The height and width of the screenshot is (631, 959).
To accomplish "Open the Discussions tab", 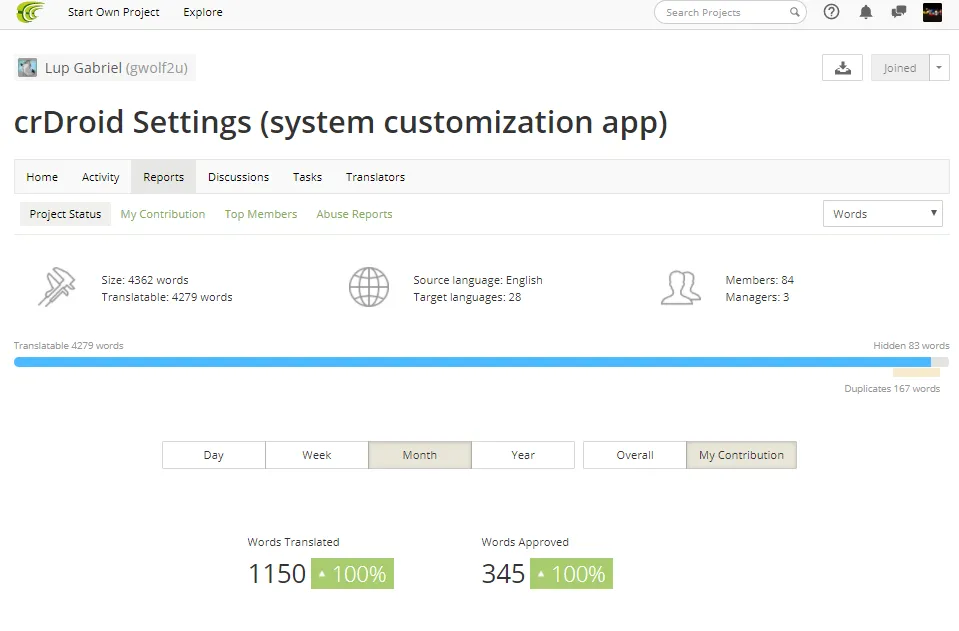I will tap(238, 177).
